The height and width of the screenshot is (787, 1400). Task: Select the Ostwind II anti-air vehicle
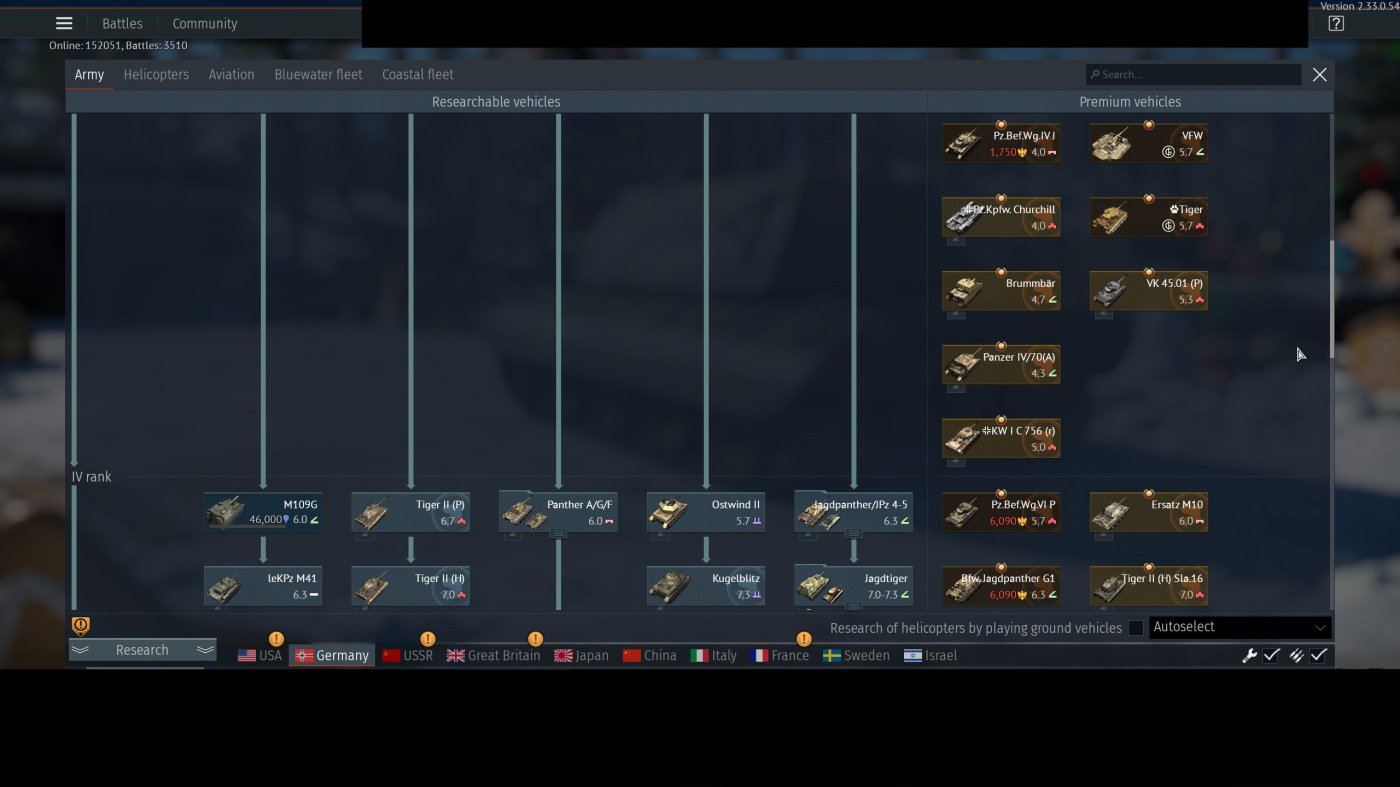(706, 512)
